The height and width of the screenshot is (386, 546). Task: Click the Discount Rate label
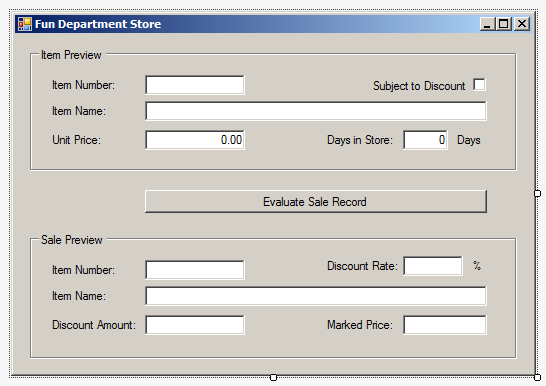(x=362, y=266)
